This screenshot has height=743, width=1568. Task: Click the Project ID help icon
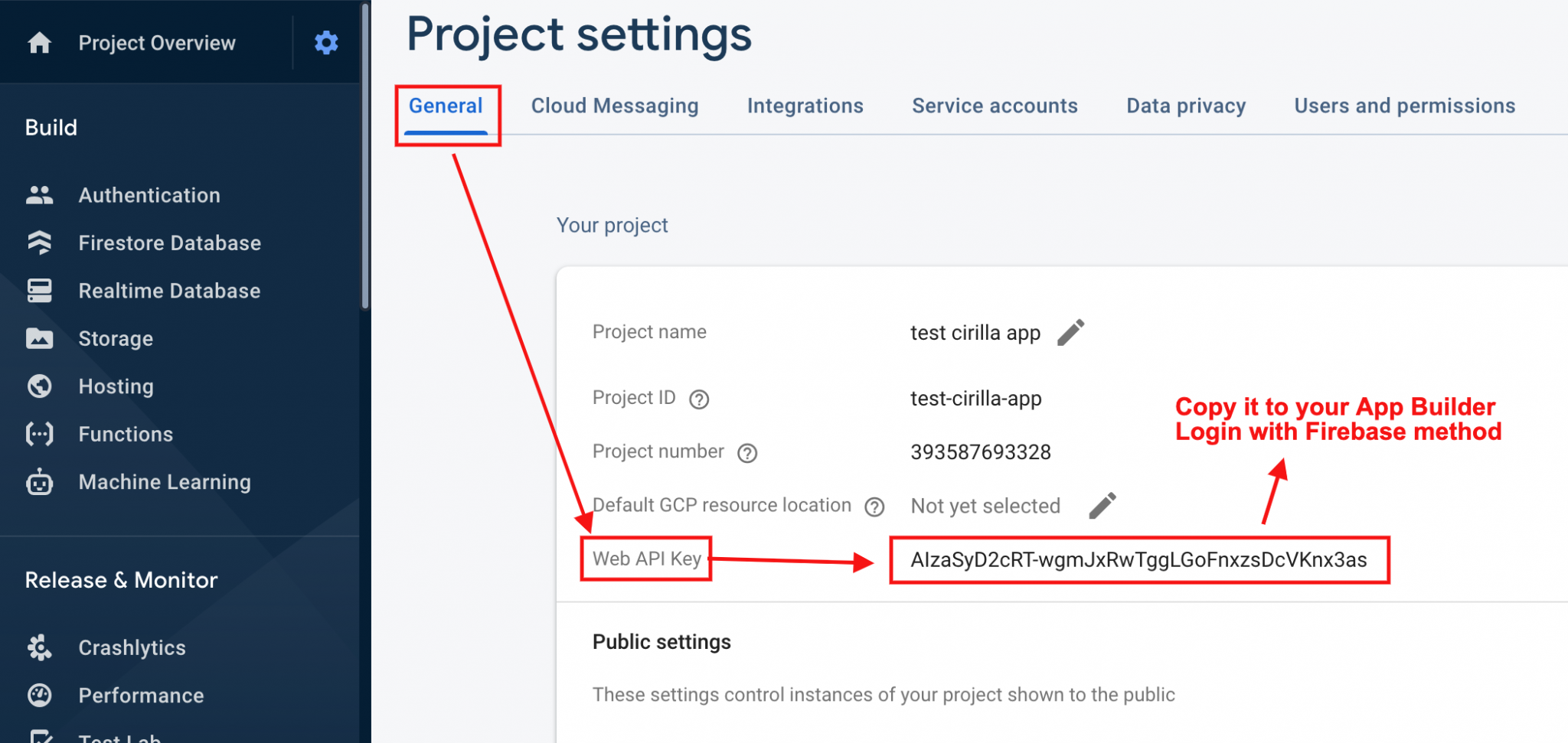[x=699, y=399]
